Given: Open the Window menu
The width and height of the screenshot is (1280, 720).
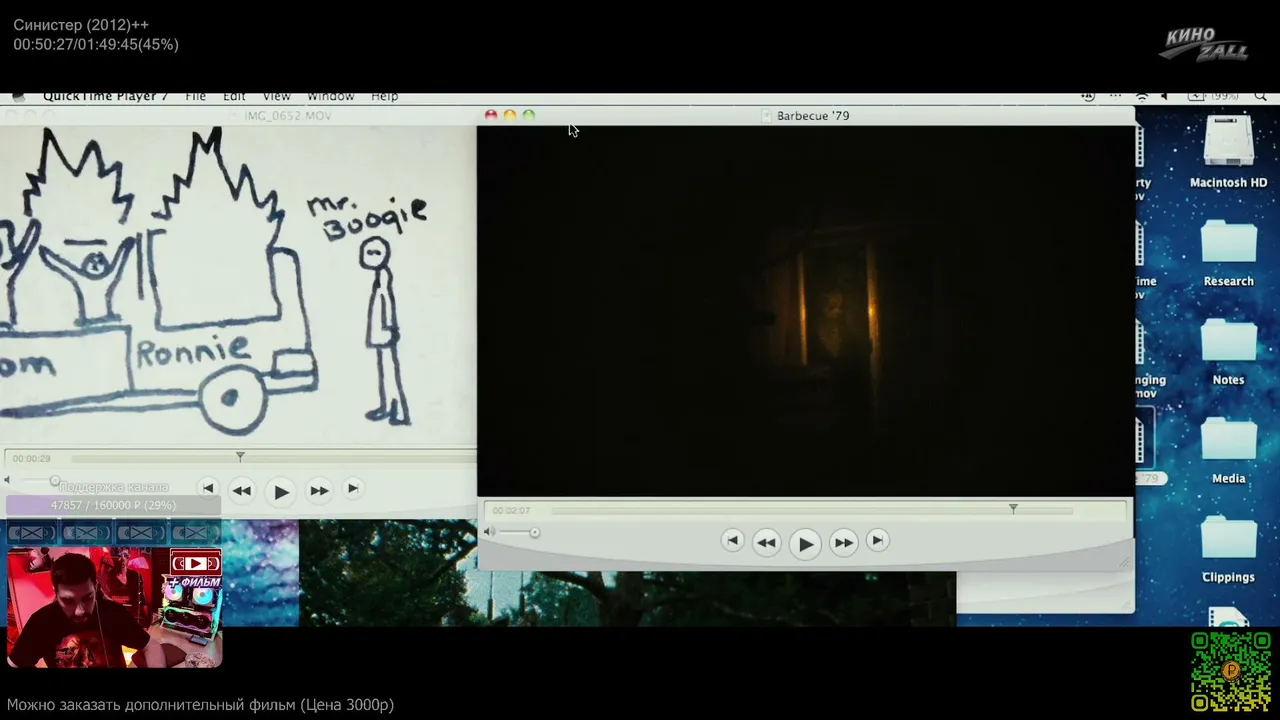Looking at the screenshot, I should pyautogui.click(x=331, y=97).
